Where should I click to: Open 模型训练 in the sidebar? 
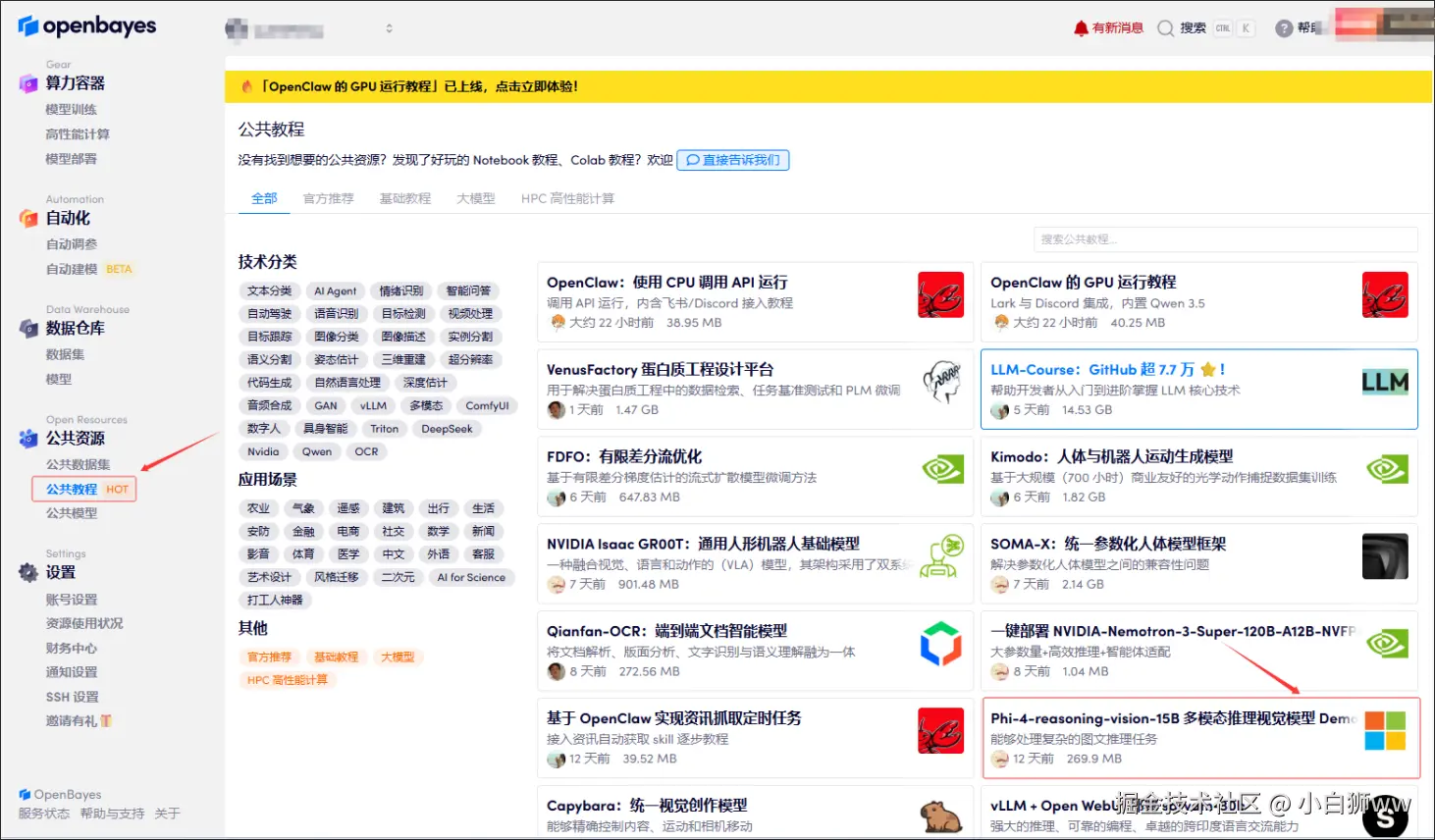(x=72, y=110)
